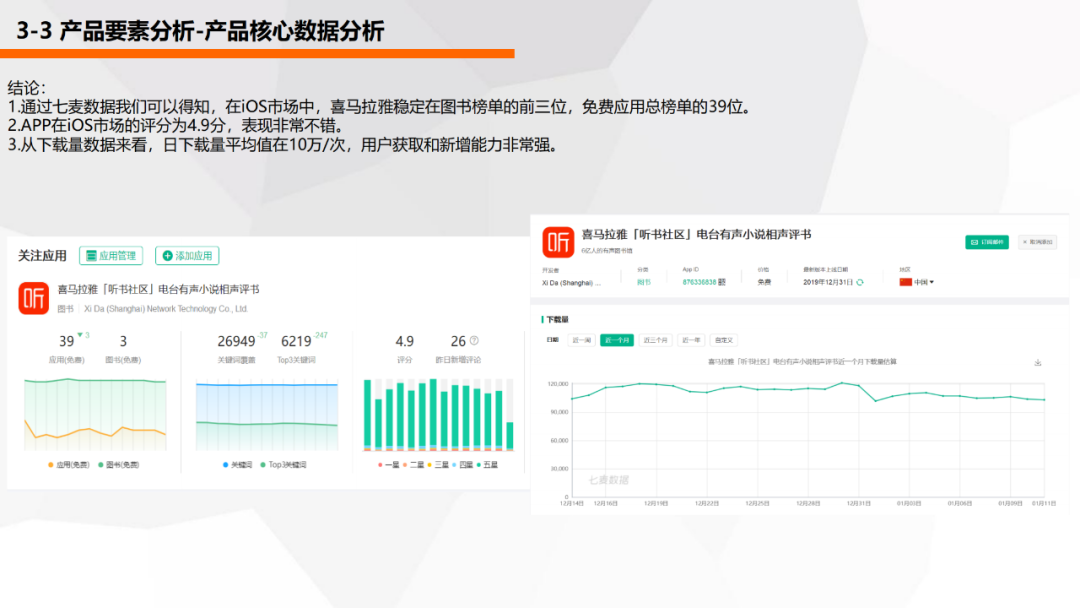Viewport: 1080px width, 608px height.
Task: Select the 自定义 date range tab
Action: 723,340
